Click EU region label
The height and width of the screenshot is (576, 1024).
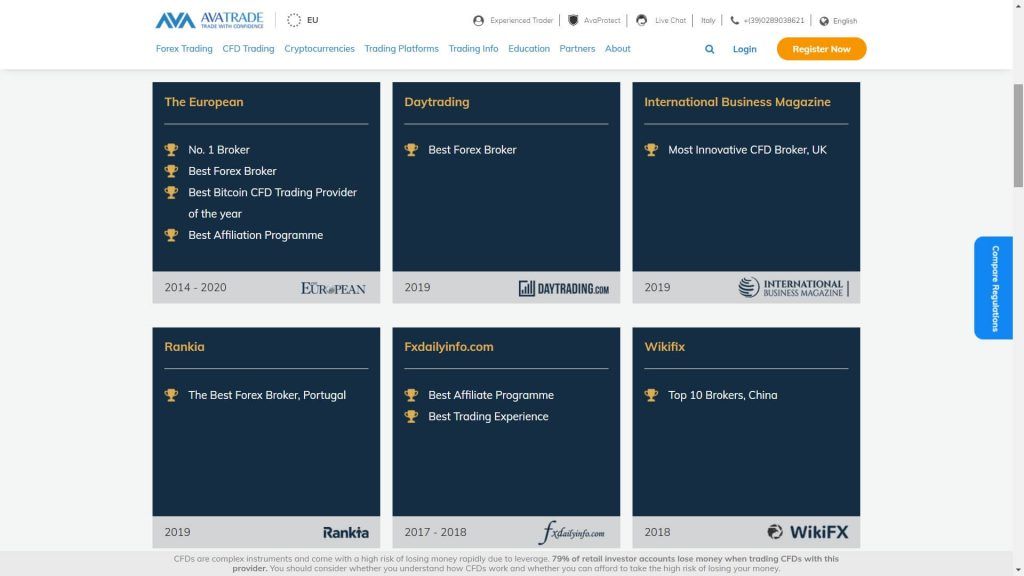point(313,20)
